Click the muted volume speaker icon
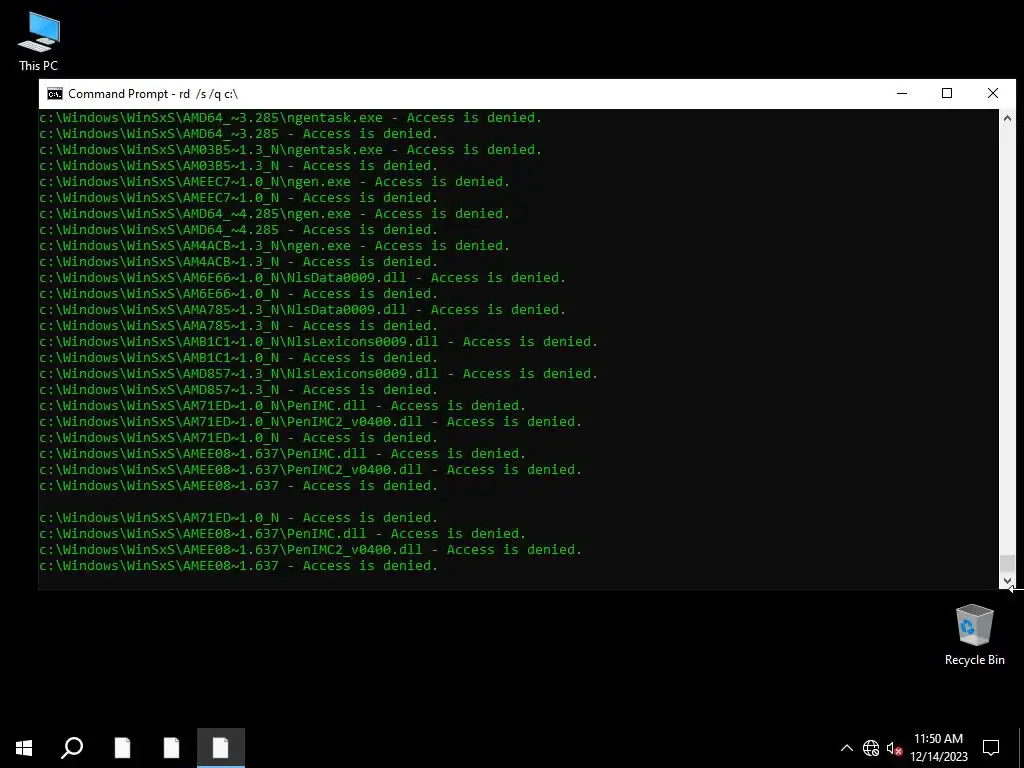1024x768 pixels. pos(894,748)
